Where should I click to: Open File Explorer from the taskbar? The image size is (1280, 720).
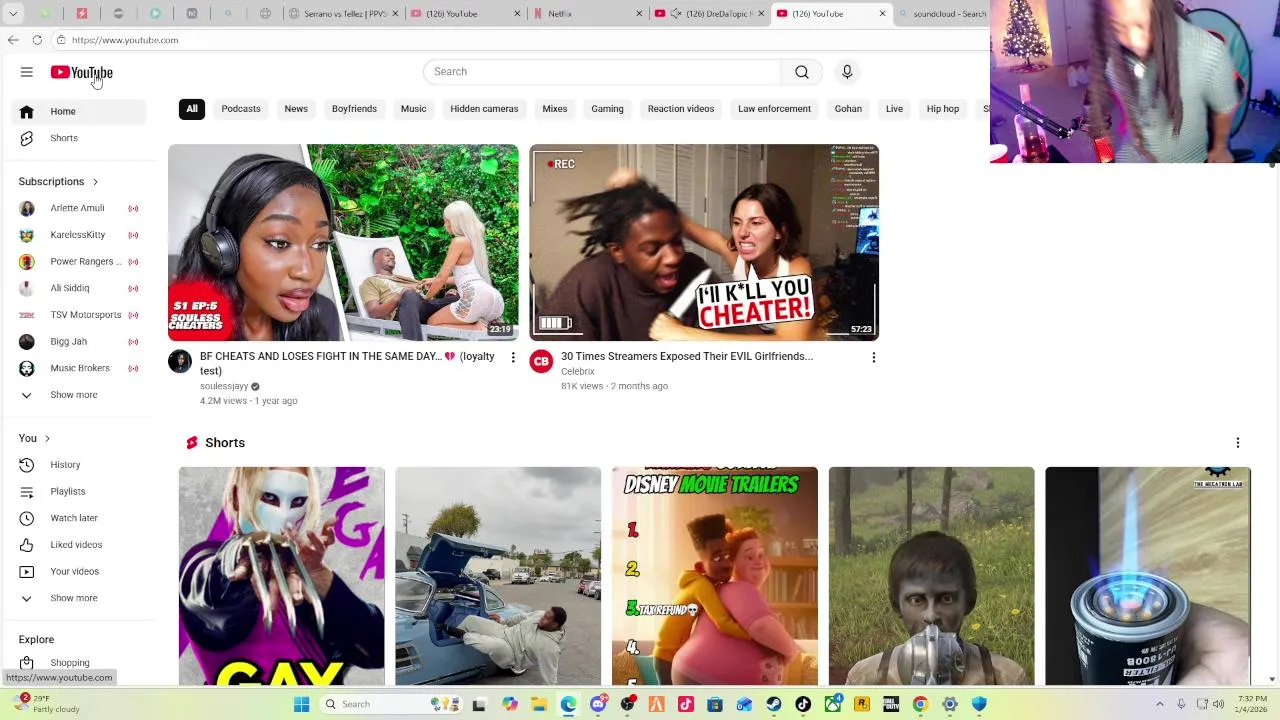(x=539, y=704)
